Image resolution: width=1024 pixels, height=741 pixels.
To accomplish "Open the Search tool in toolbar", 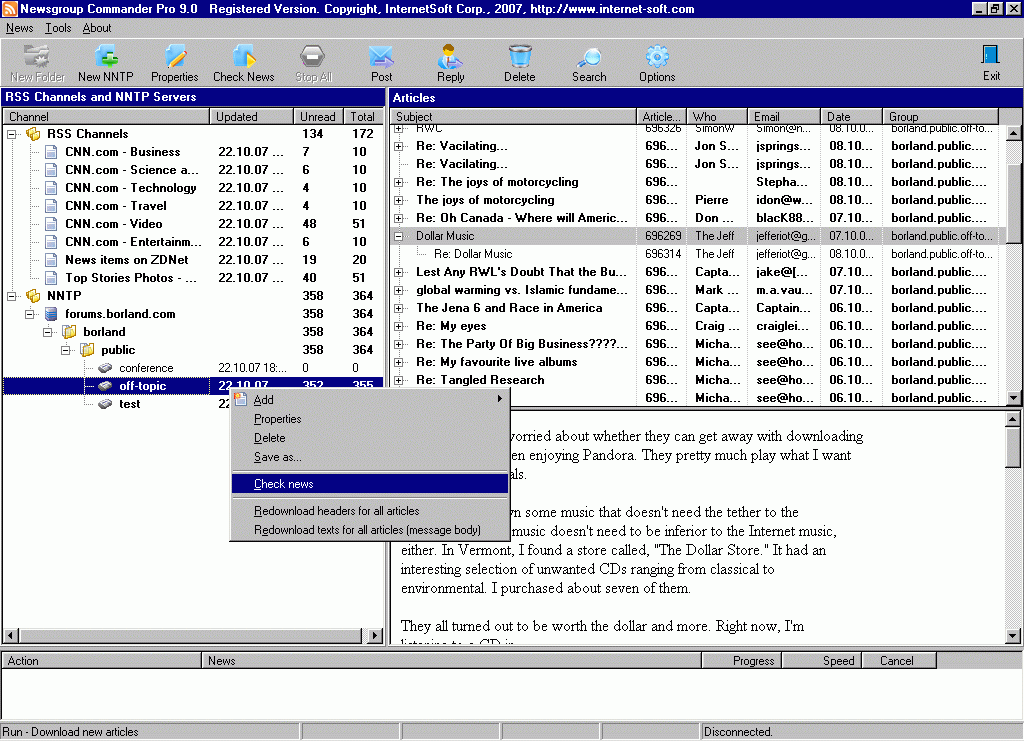I will click(589, 62).
